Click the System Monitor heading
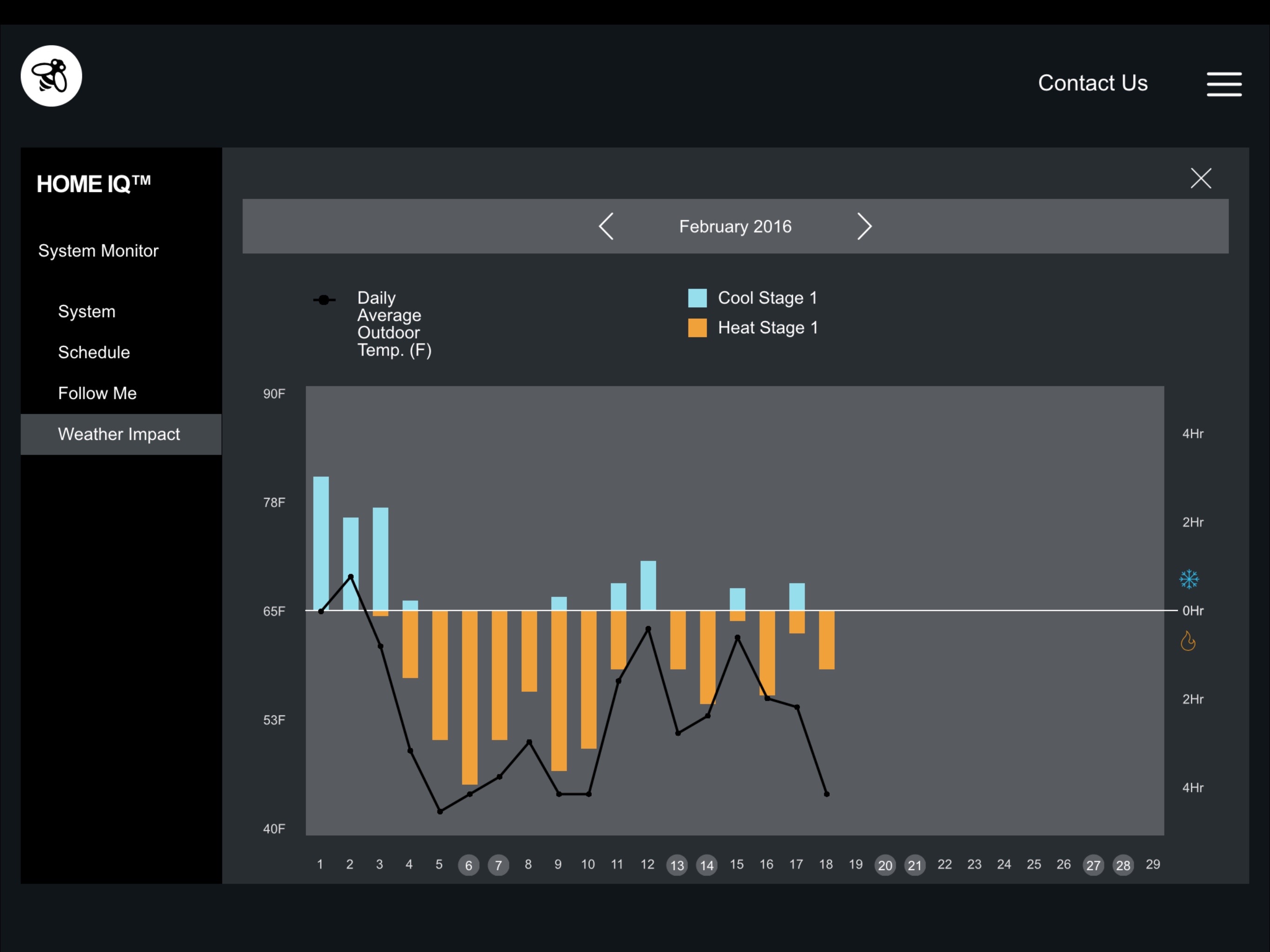This screenshot has width=1270, height=952. [98, 251]
